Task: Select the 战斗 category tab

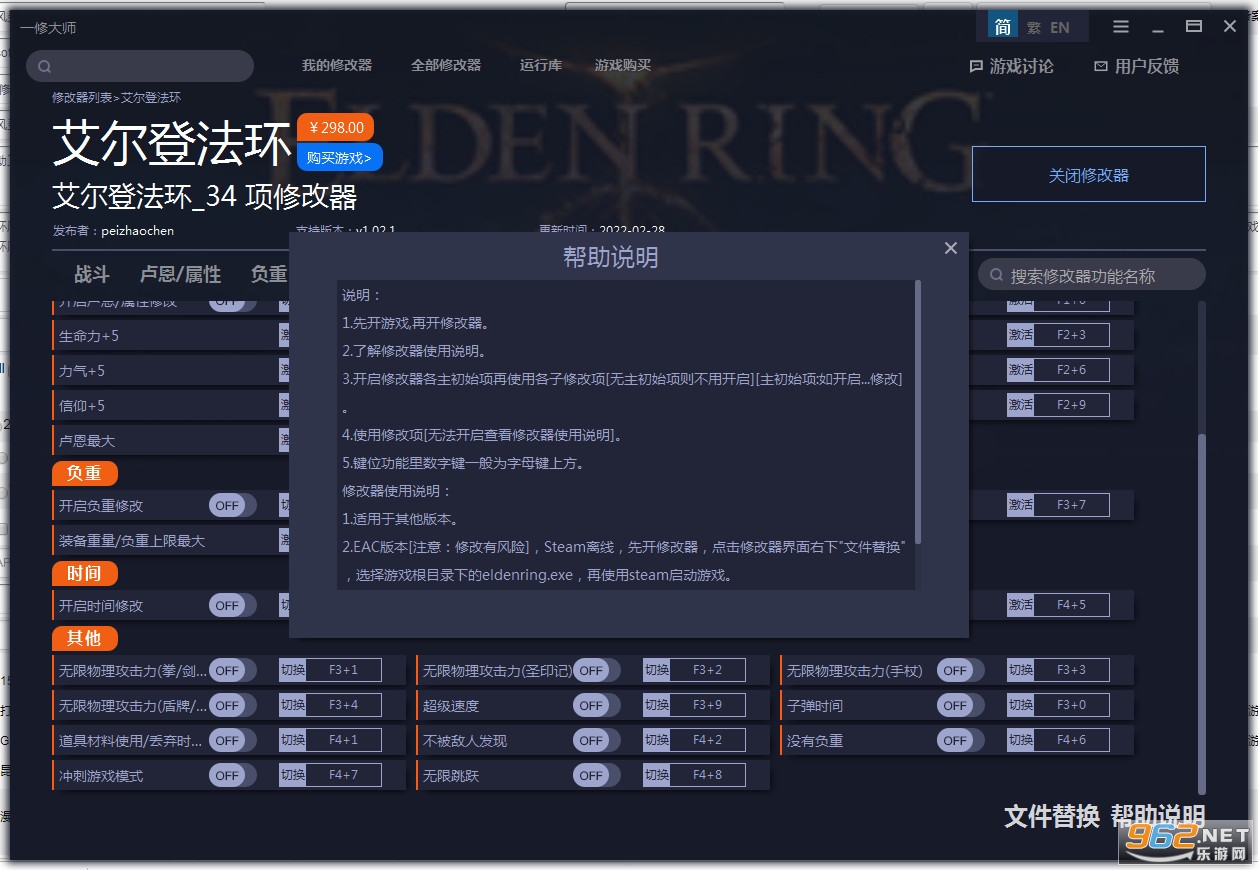Action: pos(92,274)
